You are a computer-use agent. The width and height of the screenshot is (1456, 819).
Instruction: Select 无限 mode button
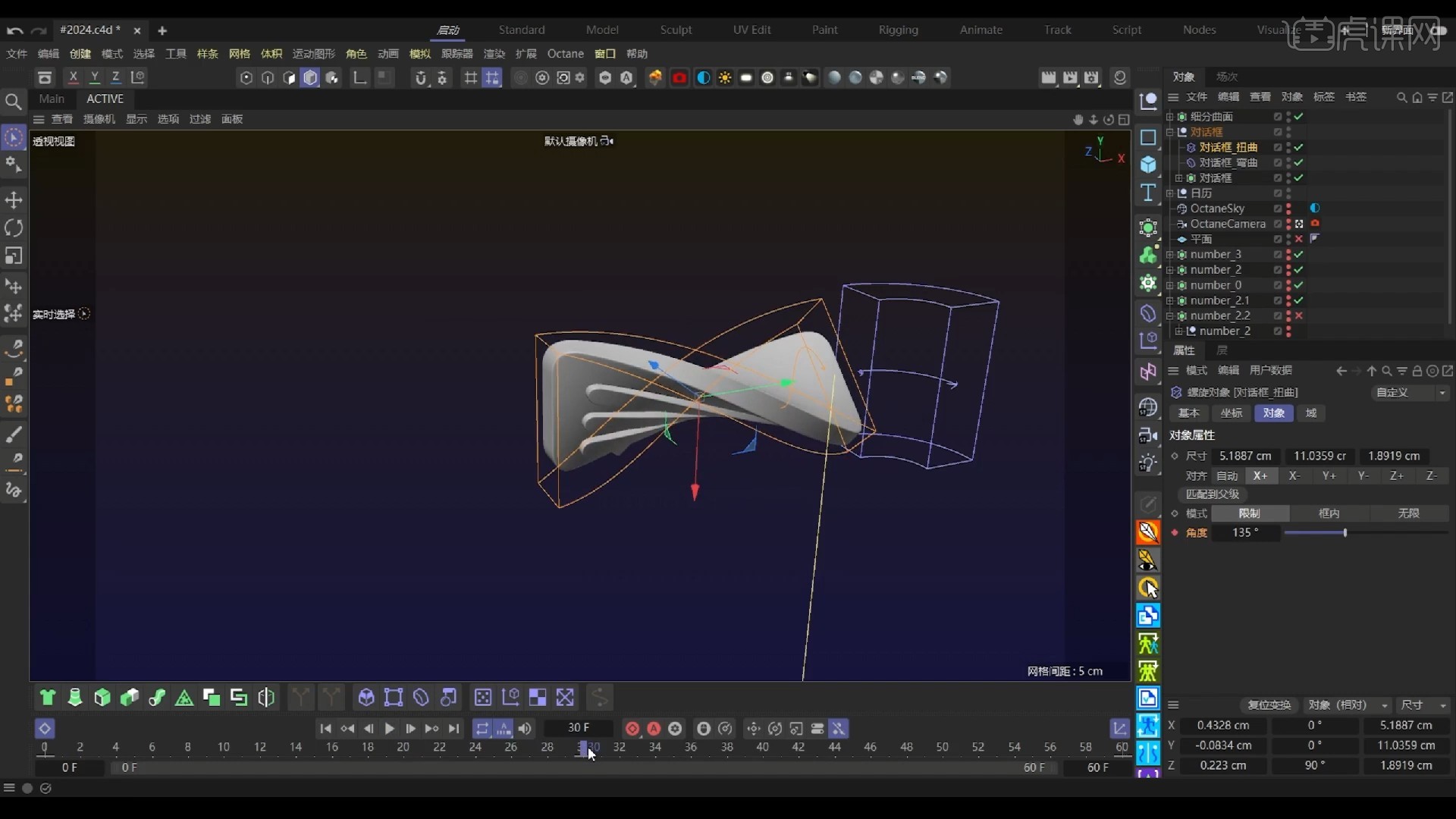[1408, 513]
